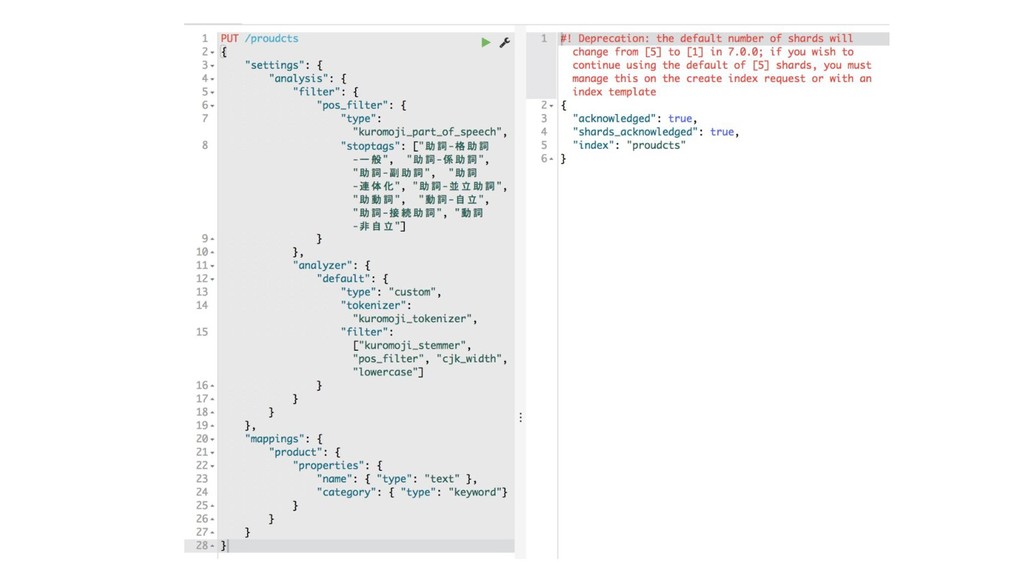Click the "name" property on line 23
Image resolution: width=1024 pixels, height=576 pixels.
tap(334, 479)
